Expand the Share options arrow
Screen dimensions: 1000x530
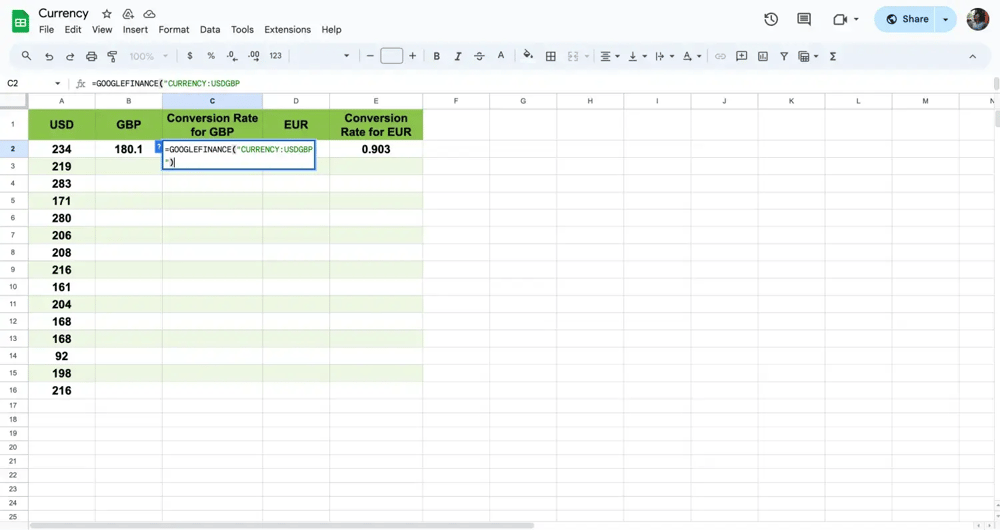tap(946, 19)
